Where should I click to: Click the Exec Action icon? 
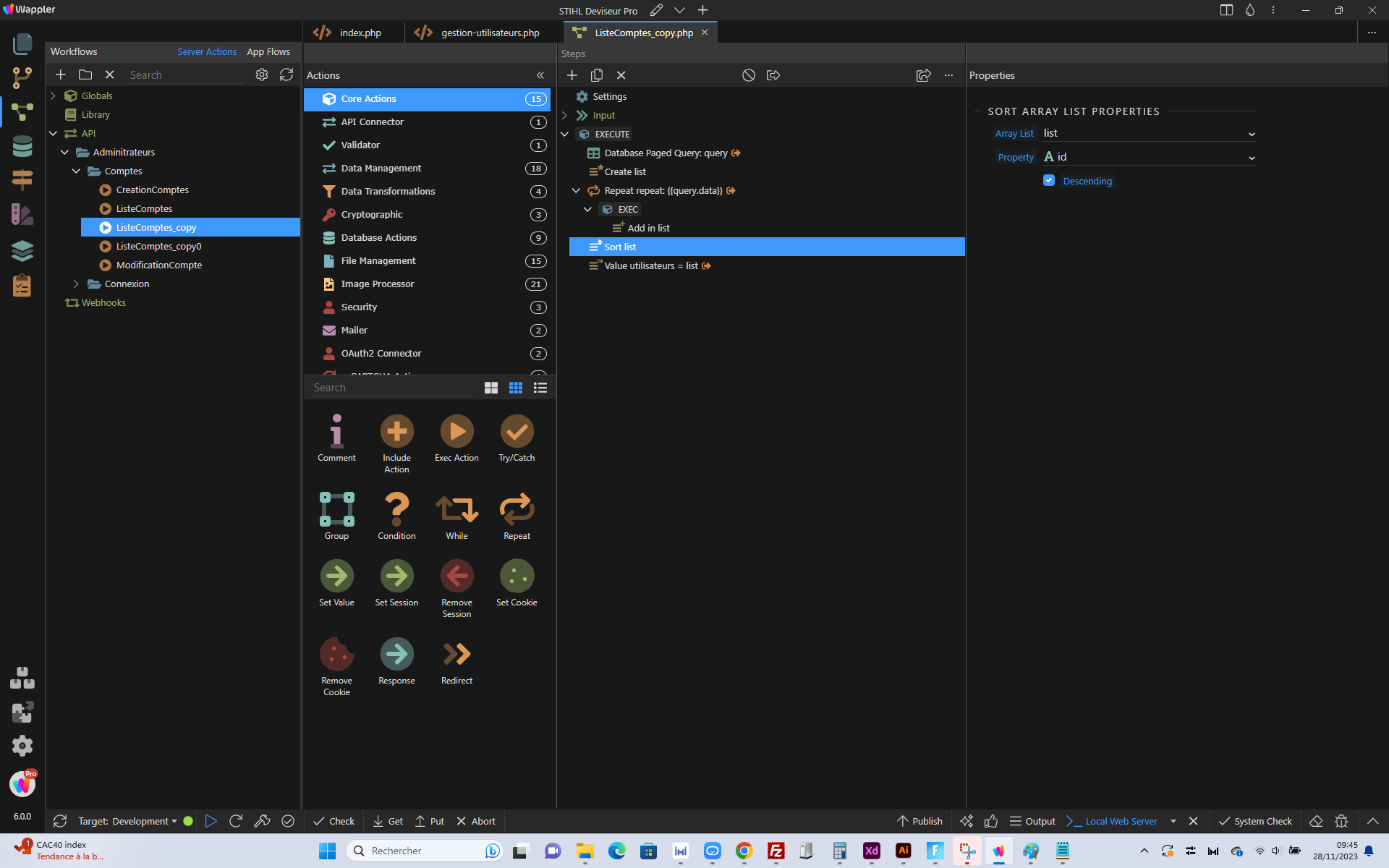click(456, 432)
